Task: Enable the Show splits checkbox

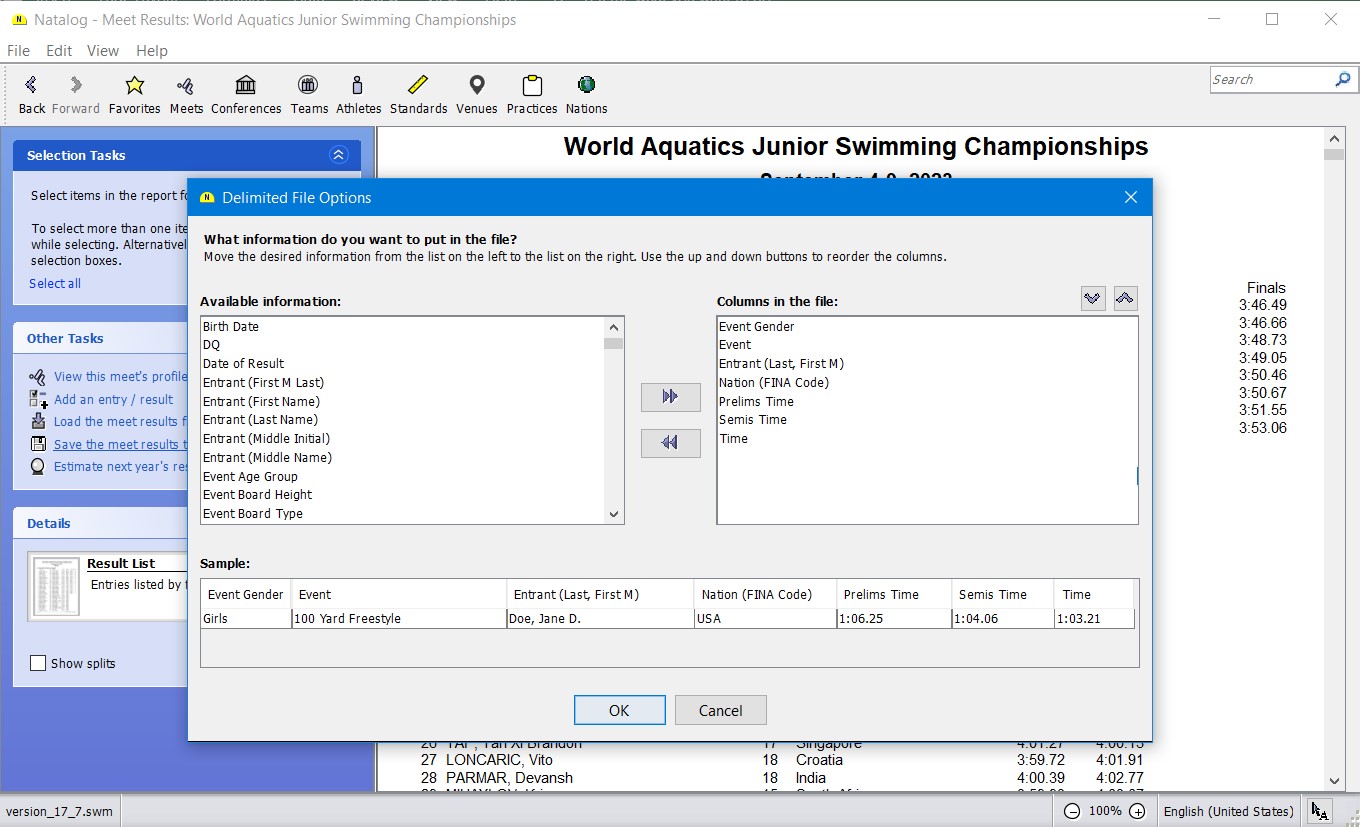Action: 39,663
